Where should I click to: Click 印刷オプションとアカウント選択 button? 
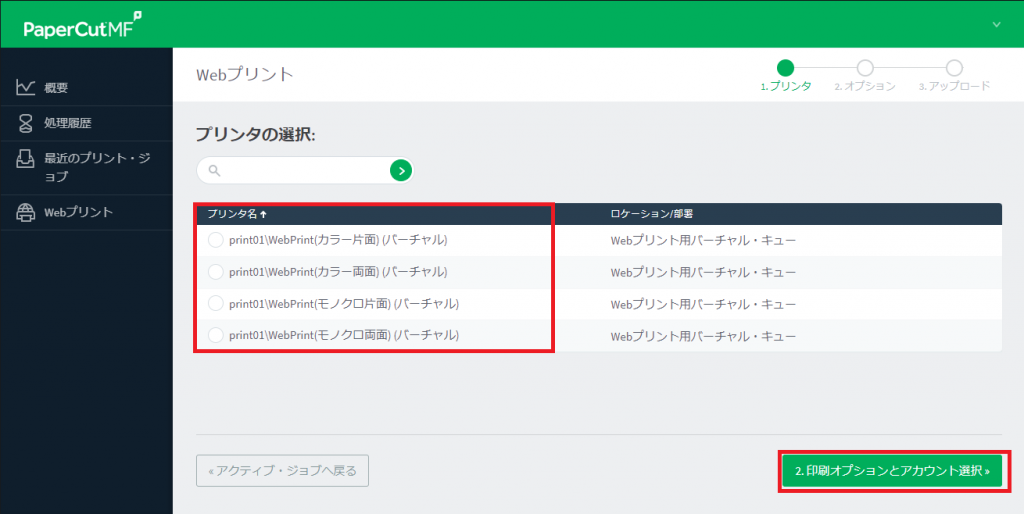(892, 470)
